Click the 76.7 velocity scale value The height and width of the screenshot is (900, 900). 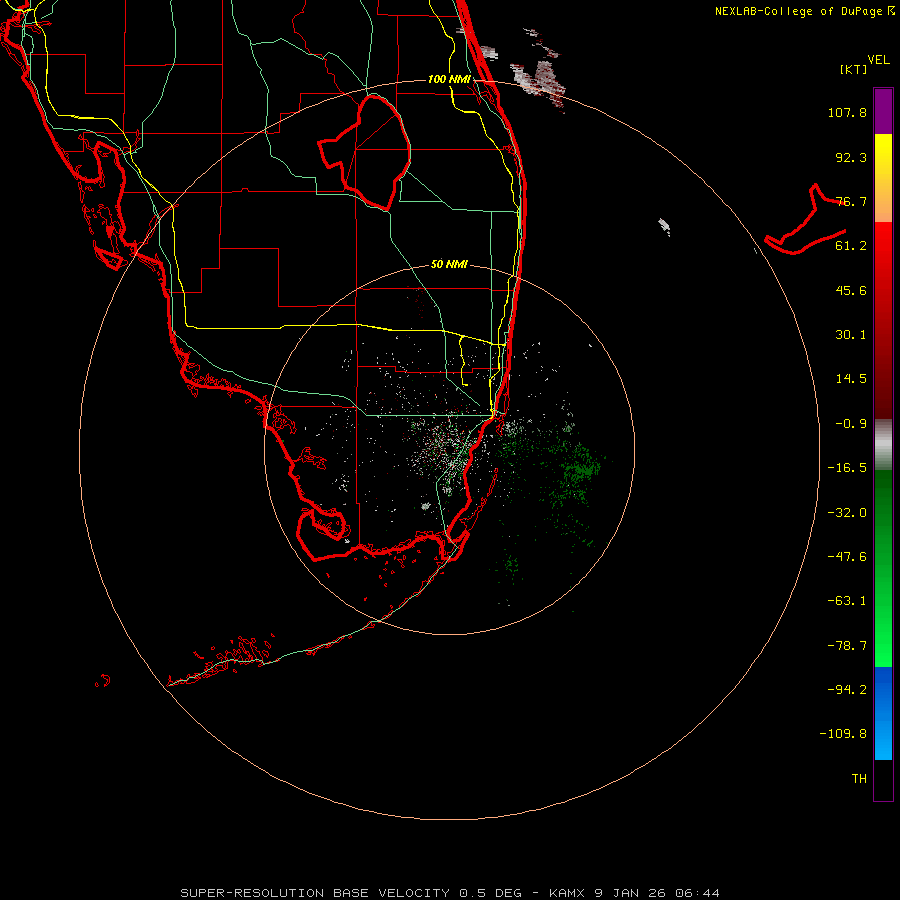[851, 201]
